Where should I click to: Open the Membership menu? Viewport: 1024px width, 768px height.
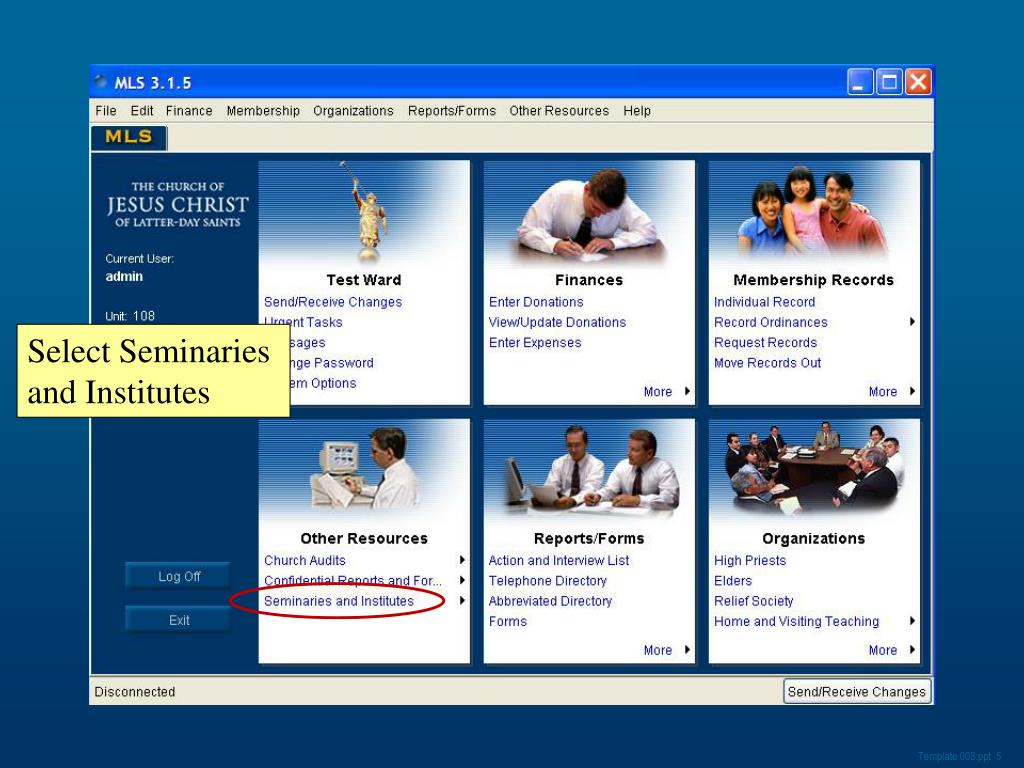tap(263, 111)
